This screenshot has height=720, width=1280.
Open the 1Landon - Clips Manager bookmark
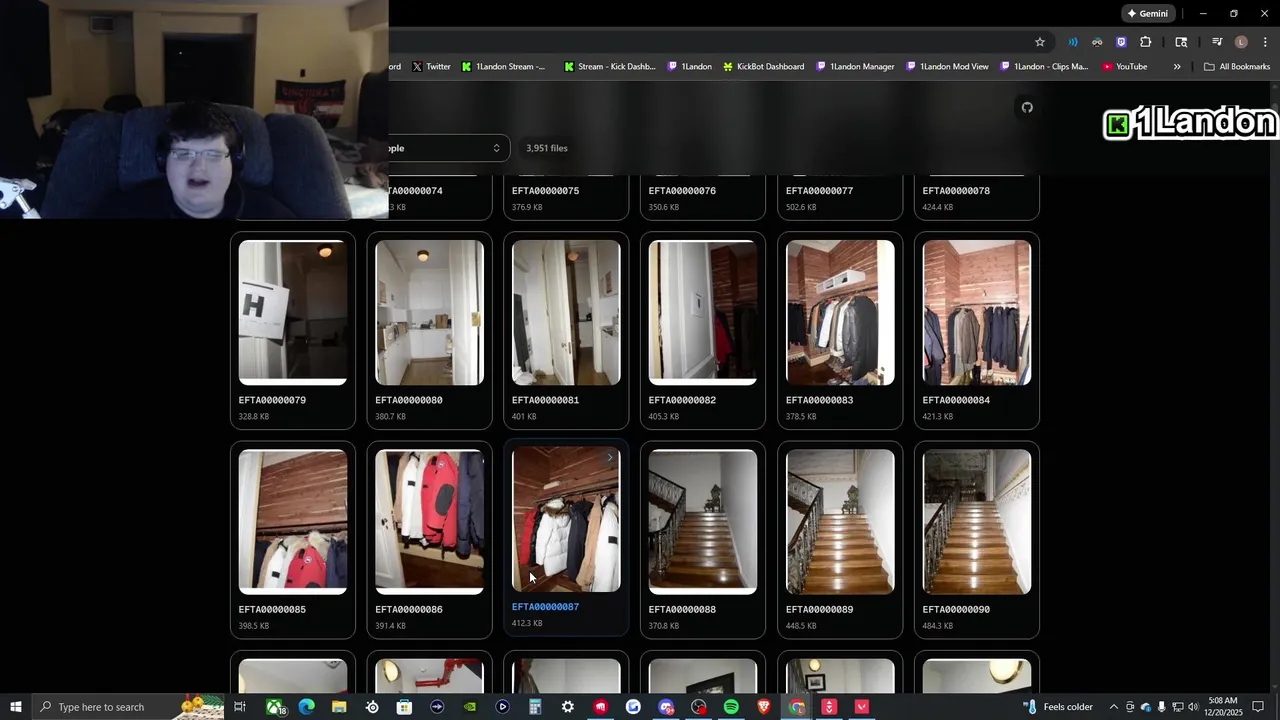pyautogui.click(x=1043, y=67)
